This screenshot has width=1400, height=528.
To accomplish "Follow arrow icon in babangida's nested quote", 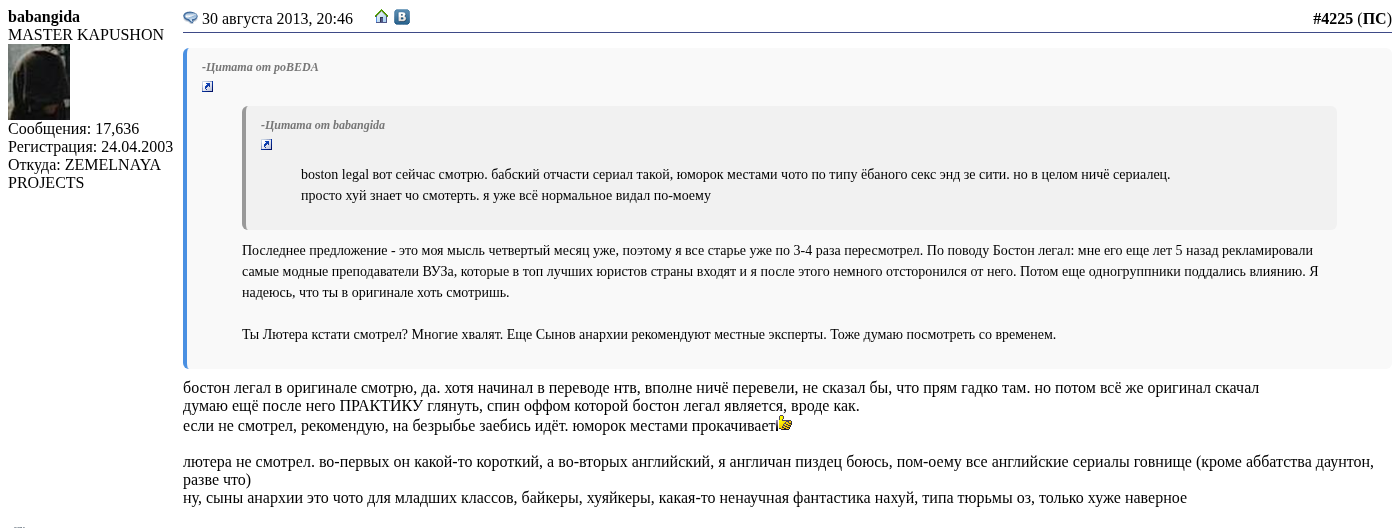I will point(267,145).
